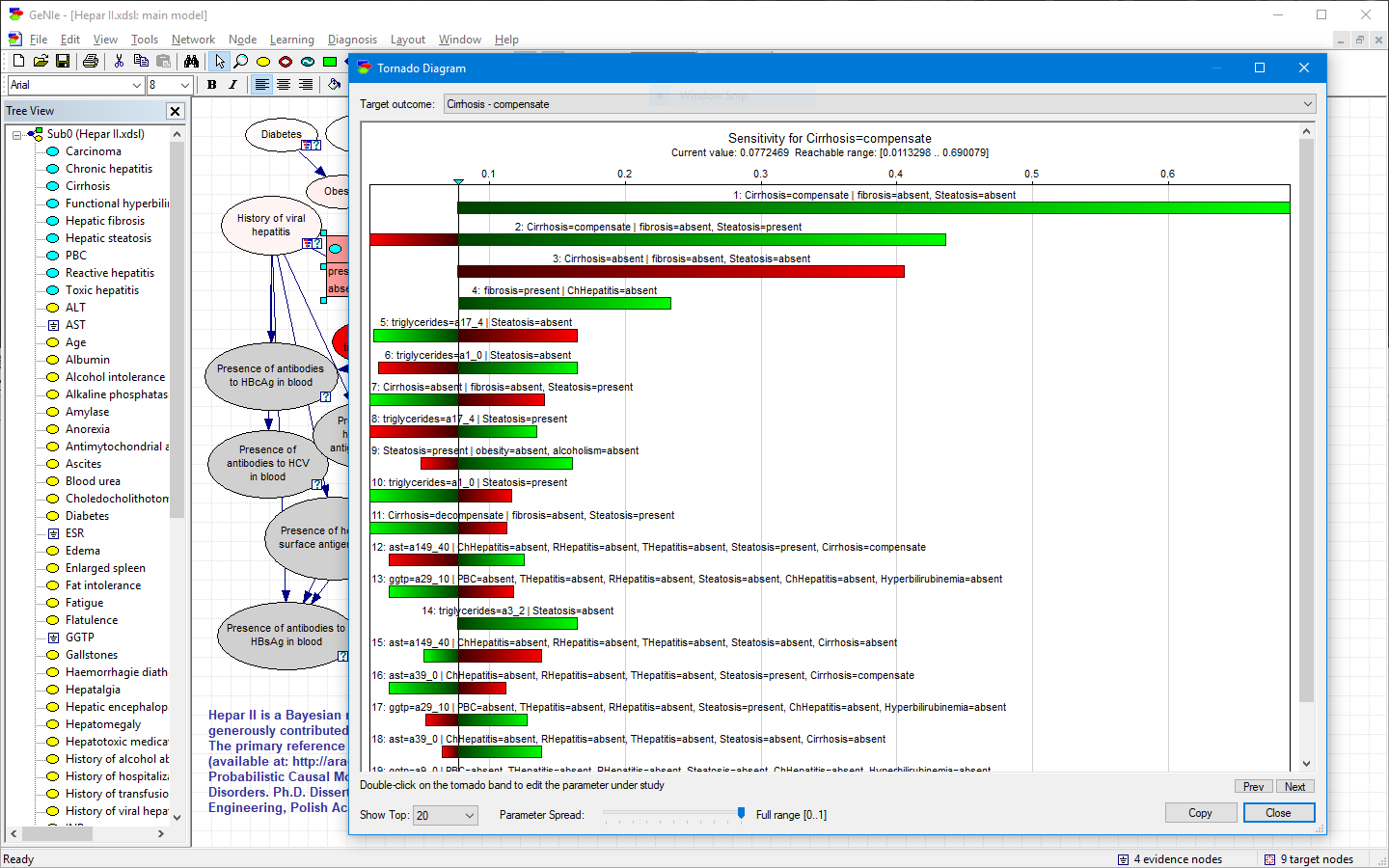Toggle bold text formatting

211,85
